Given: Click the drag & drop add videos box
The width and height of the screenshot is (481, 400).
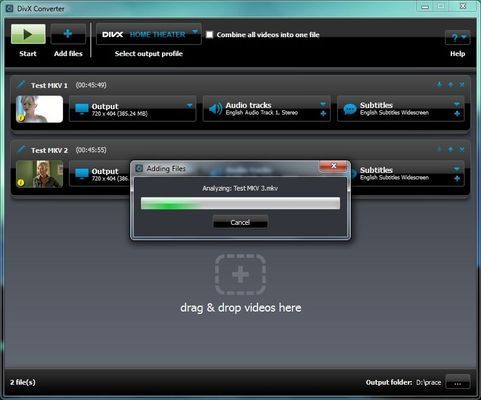Looking at the screenshot, I should pos(240,274).
